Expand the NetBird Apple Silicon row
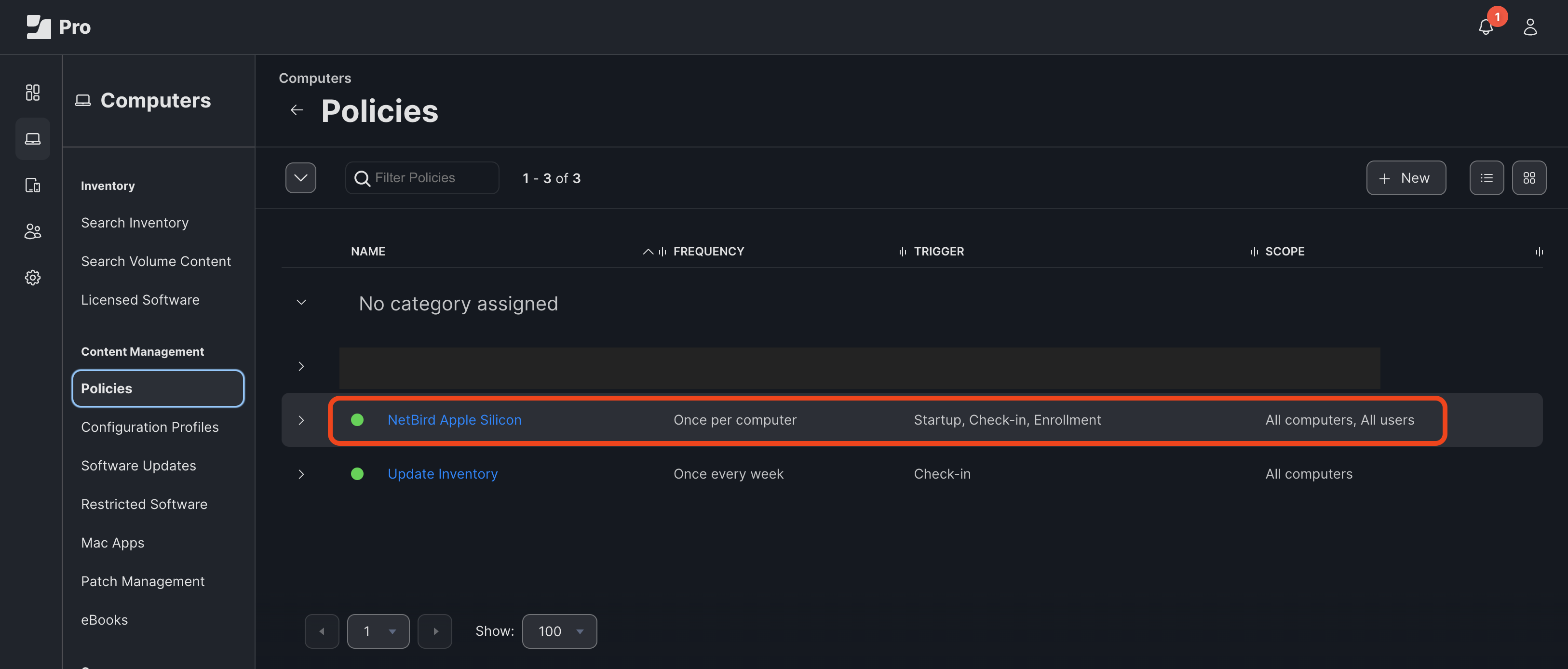 [301, 420]
